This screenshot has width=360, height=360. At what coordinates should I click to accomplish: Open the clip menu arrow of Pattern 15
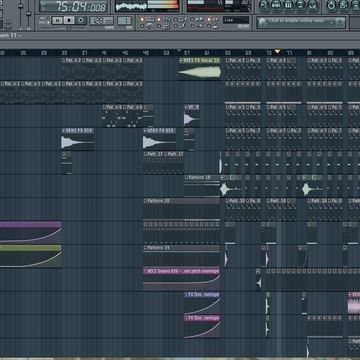146,248
